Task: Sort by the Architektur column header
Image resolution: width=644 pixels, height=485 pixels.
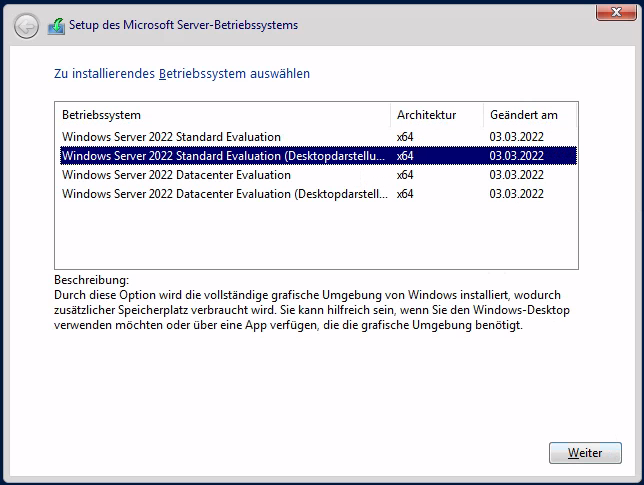Action: click(437, 115)
